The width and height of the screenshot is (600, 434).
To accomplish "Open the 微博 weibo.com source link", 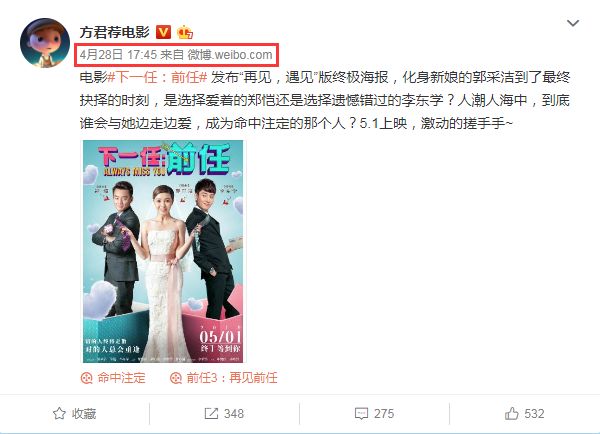I will (230, 55).
